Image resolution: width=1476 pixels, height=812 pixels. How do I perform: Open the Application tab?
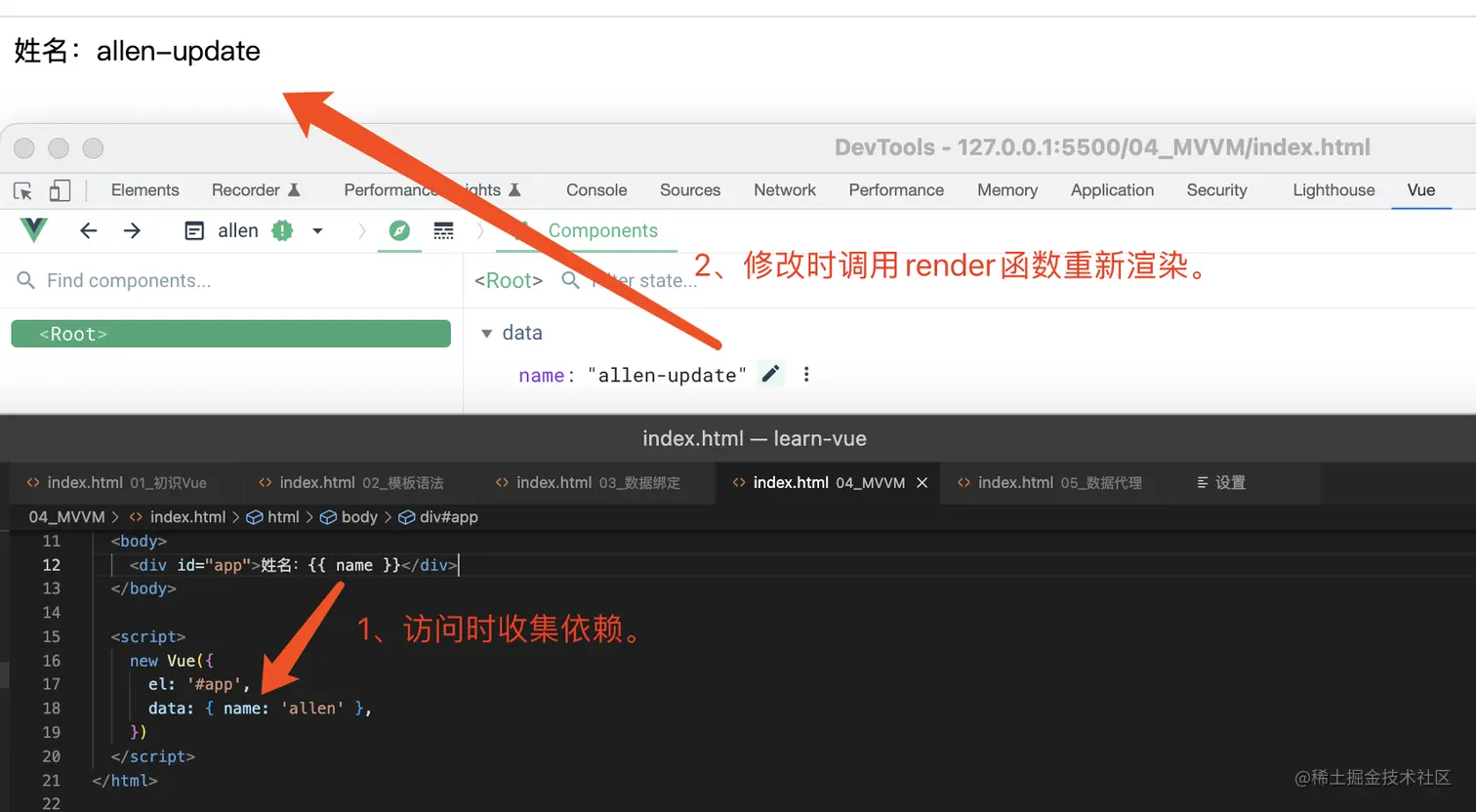[1112, 190]
